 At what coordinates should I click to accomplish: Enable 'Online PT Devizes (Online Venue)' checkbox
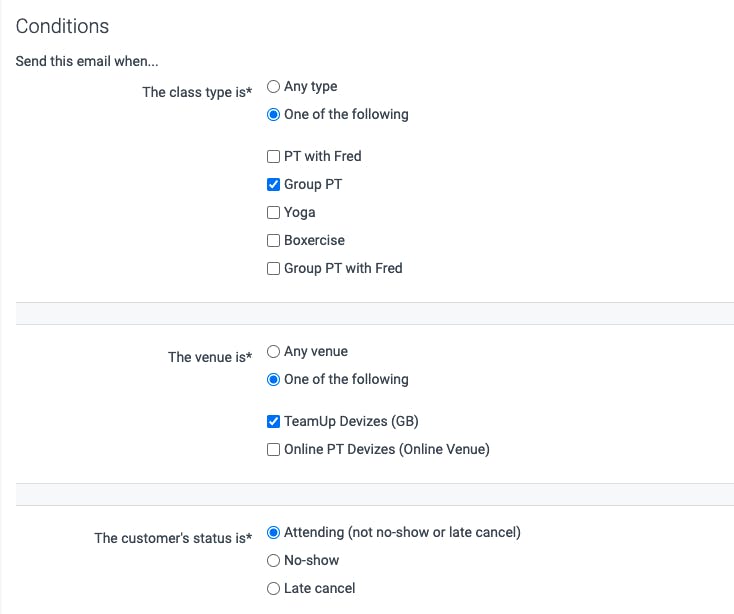[273, 450]
